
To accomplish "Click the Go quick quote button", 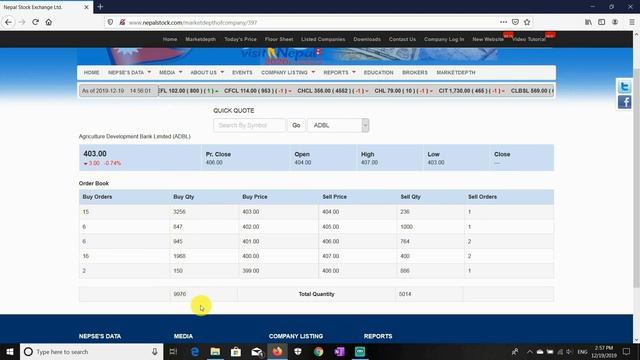I will (296, 125).
